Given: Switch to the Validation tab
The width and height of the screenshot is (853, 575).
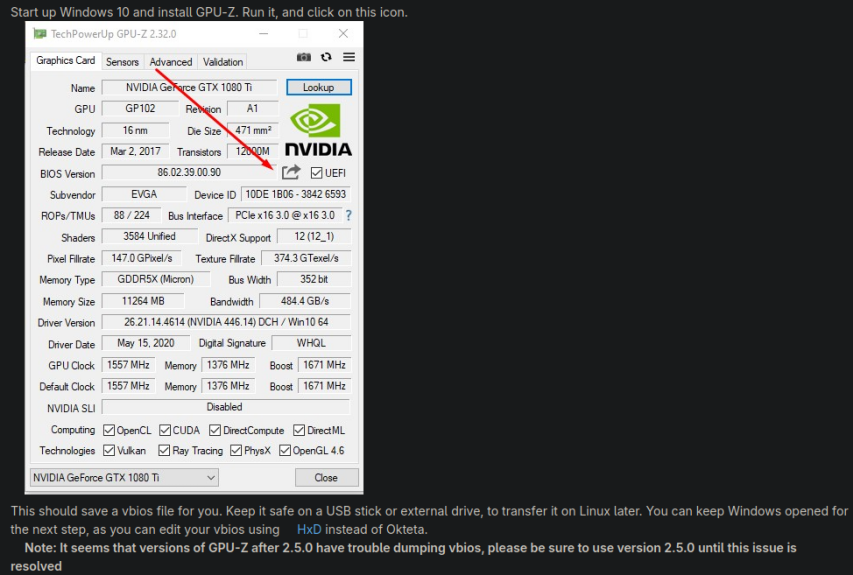Looking at the screenshot, I should point(223,62).
